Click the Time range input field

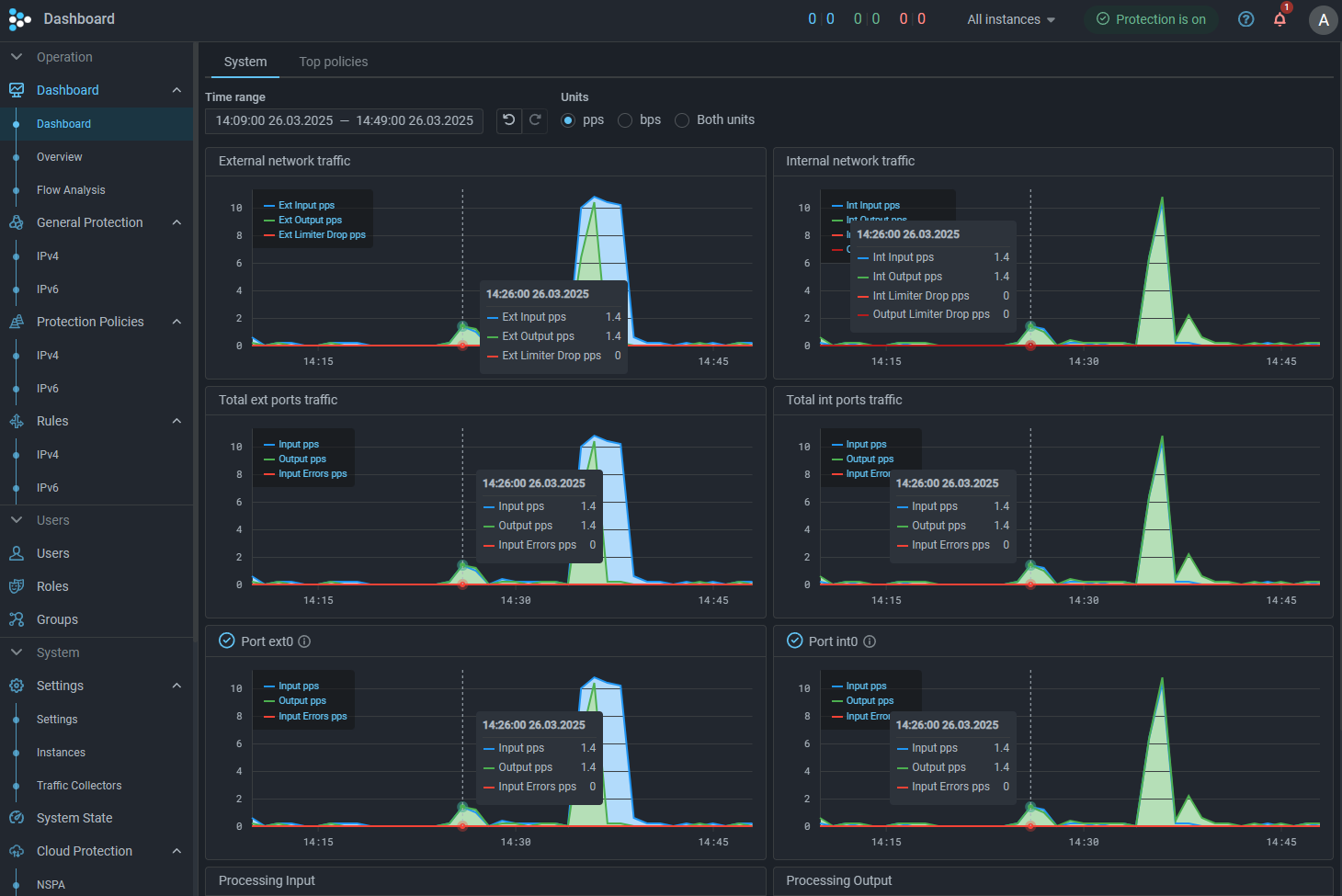[x=344, y=120]
